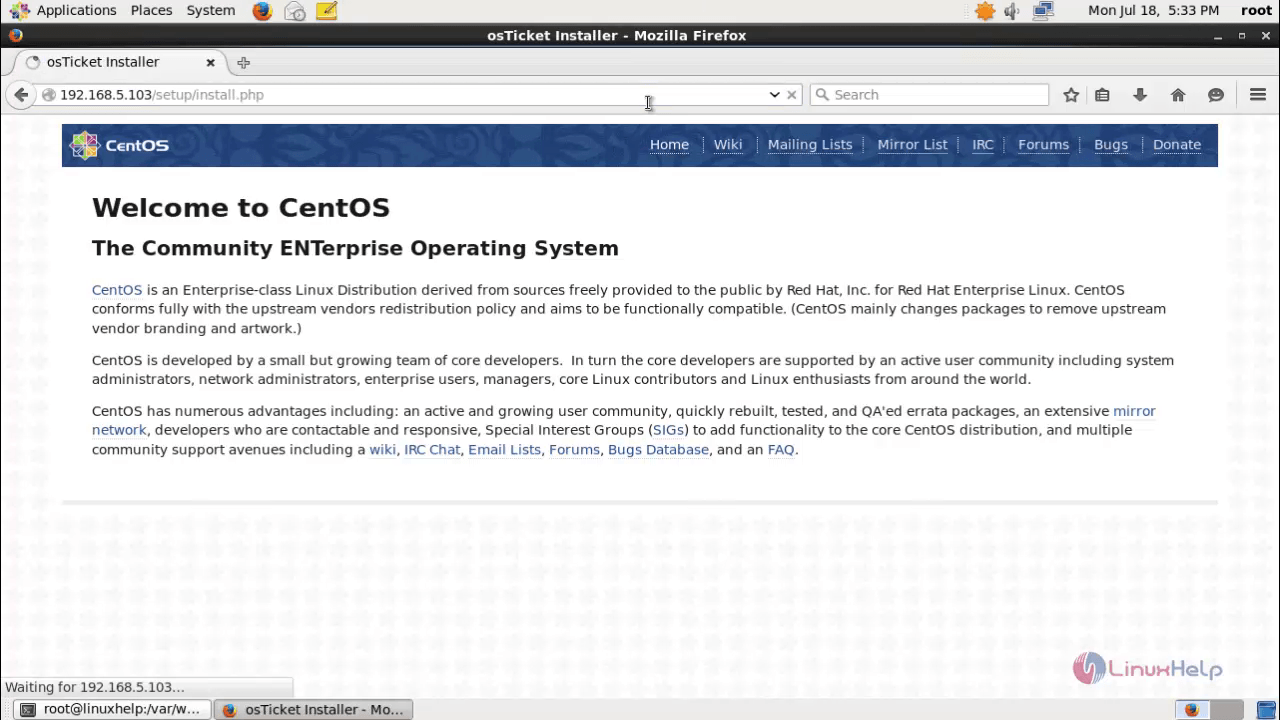Show bookmarks list icon
The image size is (1280, 720).
pyautogui.click(x=1102, y=95)
